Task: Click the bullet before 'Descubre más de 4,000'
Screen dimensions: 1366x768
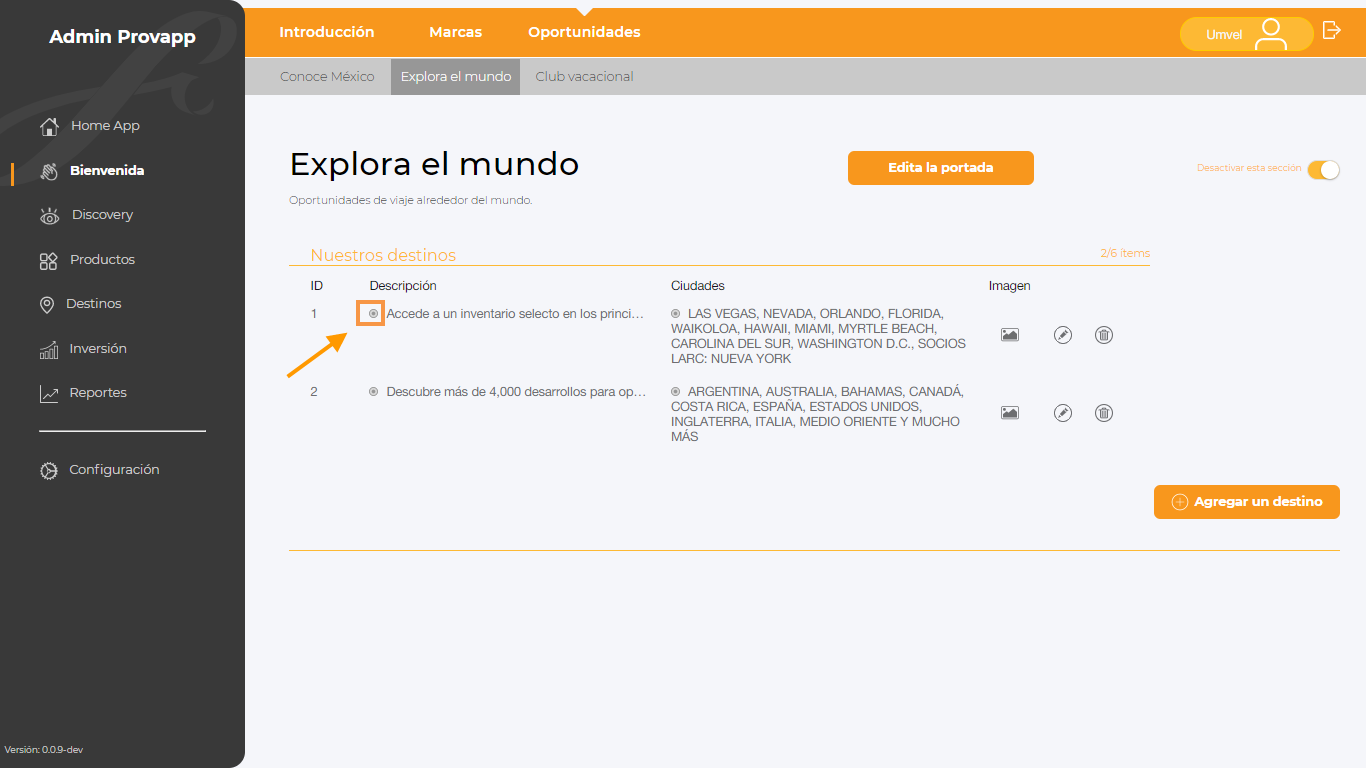Action: click(373, 392)
